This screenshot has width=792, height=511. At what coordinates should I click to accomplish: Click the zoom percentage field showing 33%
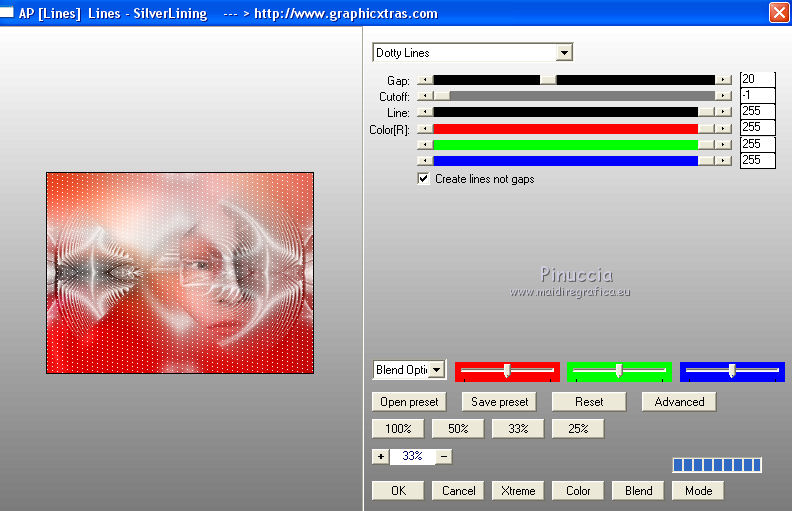412,456
